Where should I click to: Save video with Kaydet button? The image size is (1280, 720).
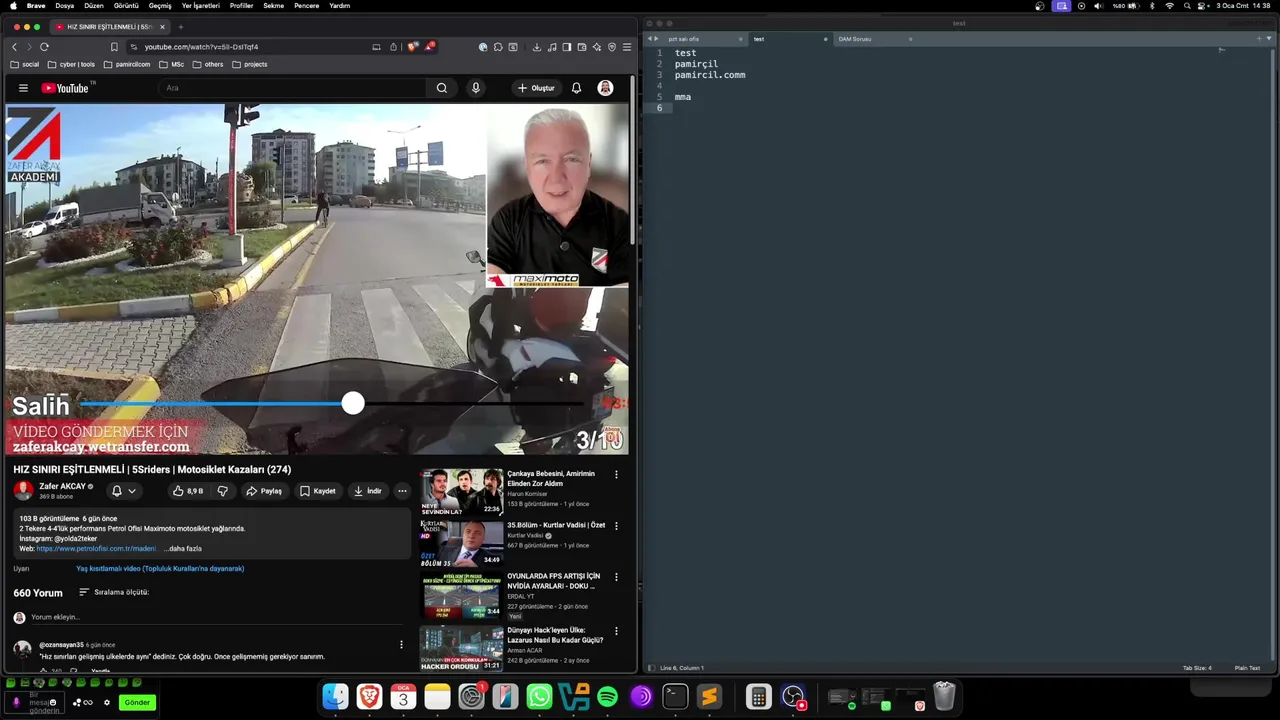[318, 491]
